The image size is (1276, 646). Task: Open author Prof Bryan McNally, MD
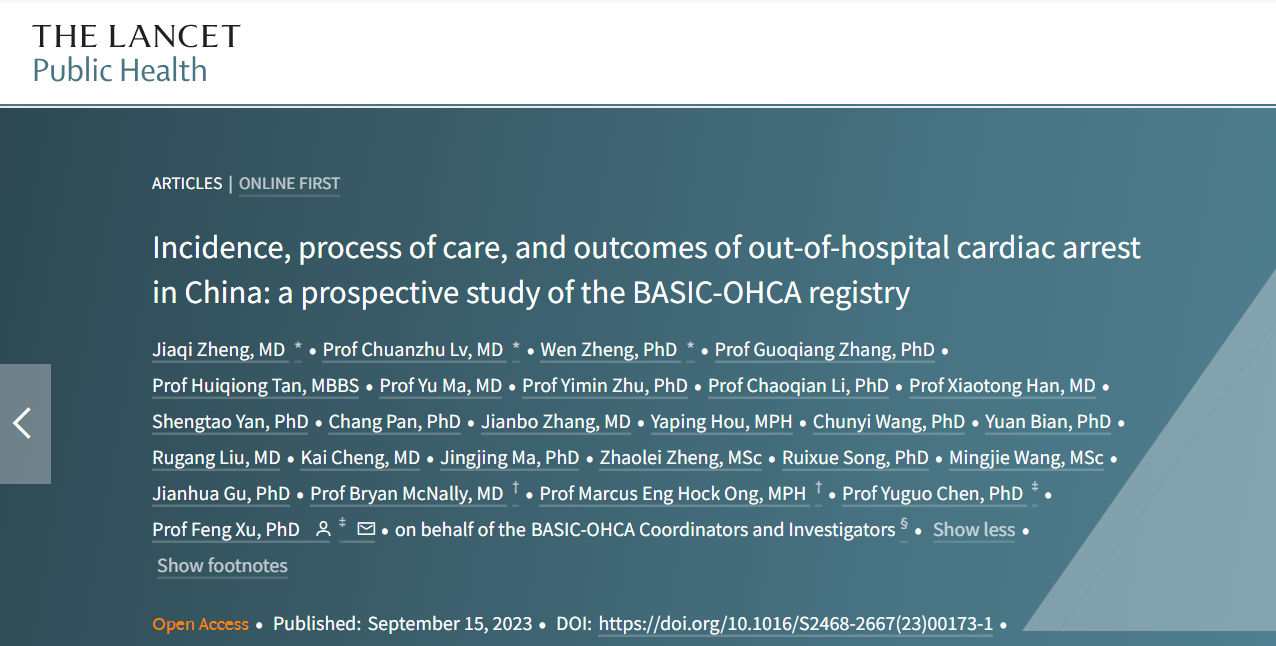tap(406, 494)
